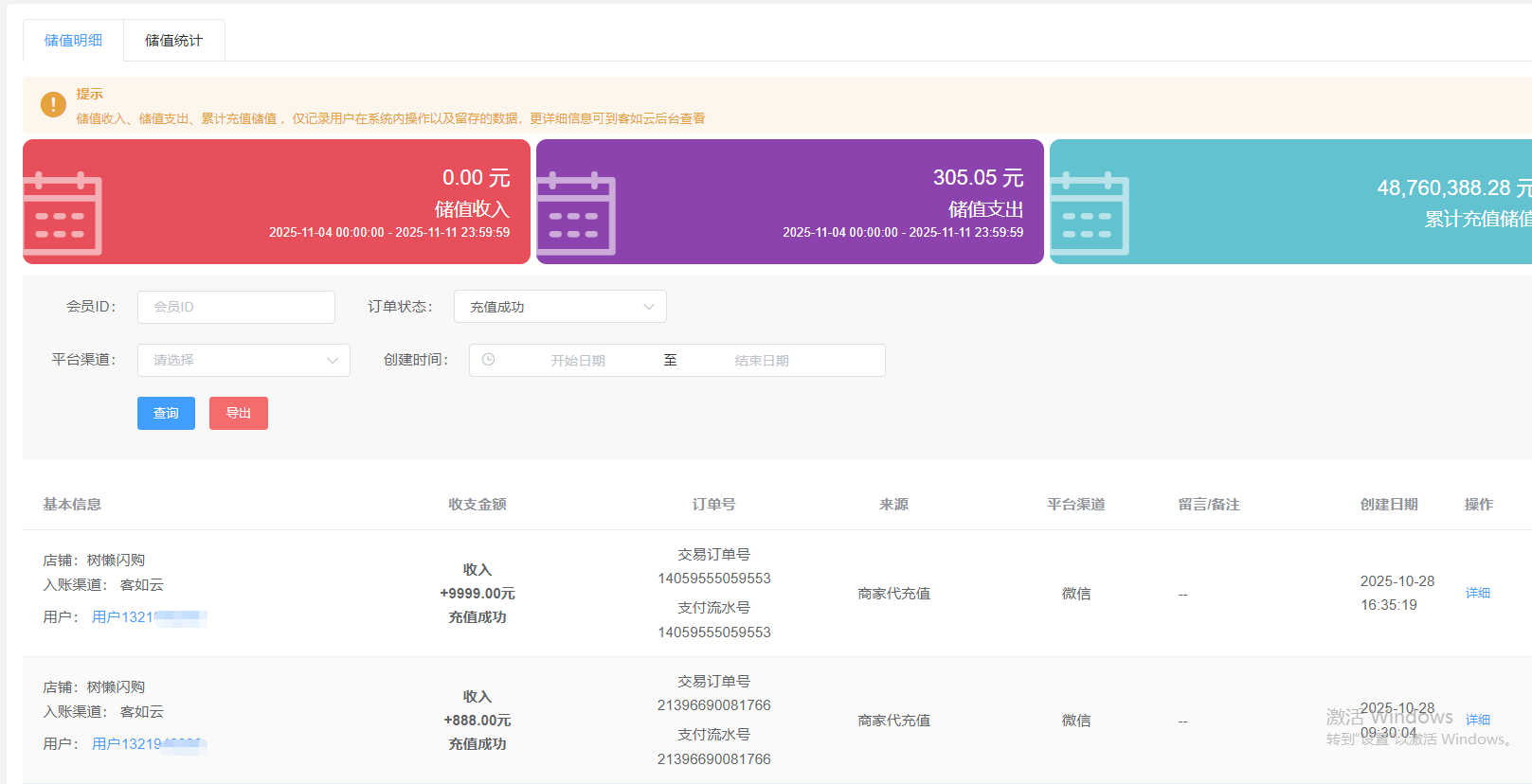
Task: Click the blue 查询 button
Action: (x=166, y=413)
